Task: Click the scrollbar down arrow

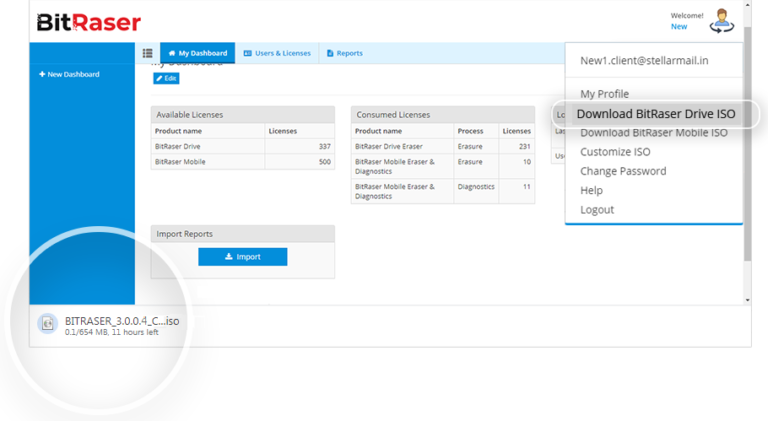Action: pyautogui.click(x=746, y=300)
